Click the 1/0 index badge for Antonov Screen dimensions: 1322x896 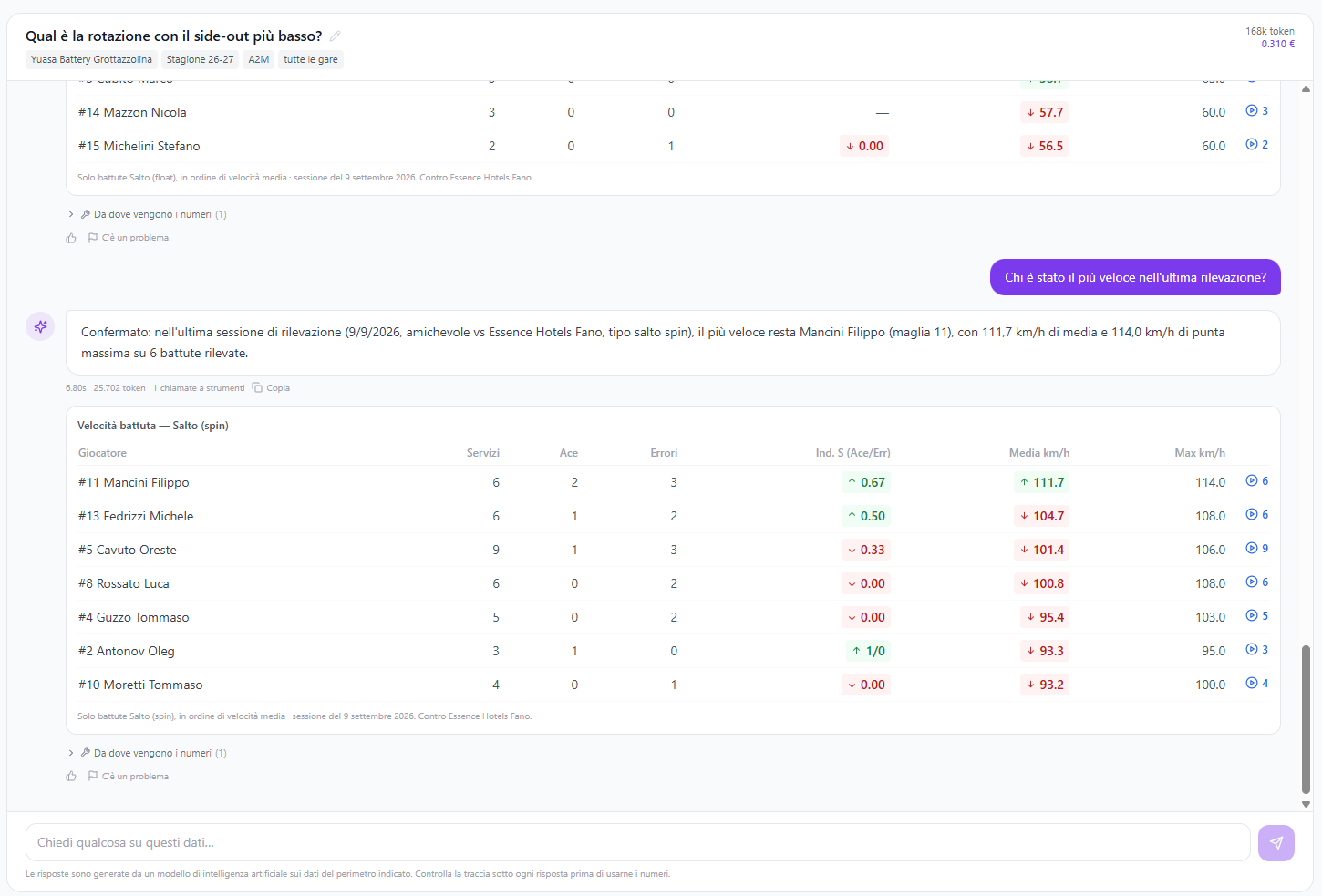coord(868,651)
